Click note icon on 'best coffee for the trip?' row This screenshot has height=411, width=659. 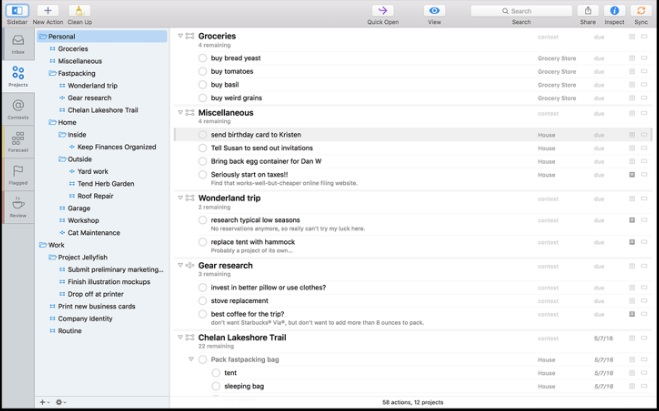pos(632,314)
